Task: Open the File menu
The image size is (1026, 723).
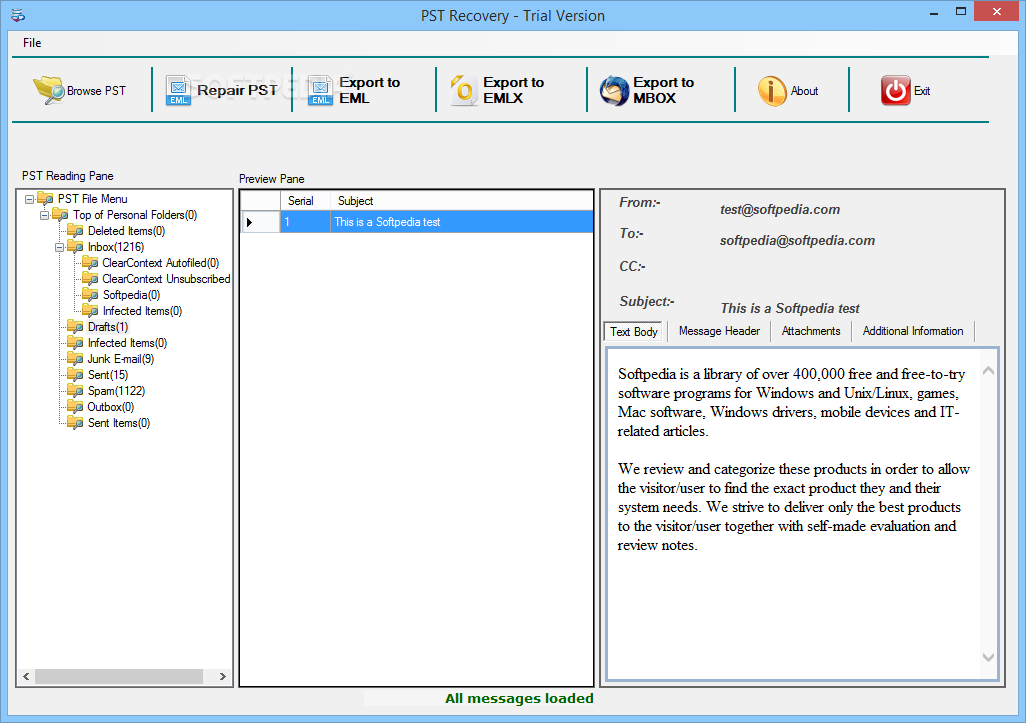Action: [32, 43]
